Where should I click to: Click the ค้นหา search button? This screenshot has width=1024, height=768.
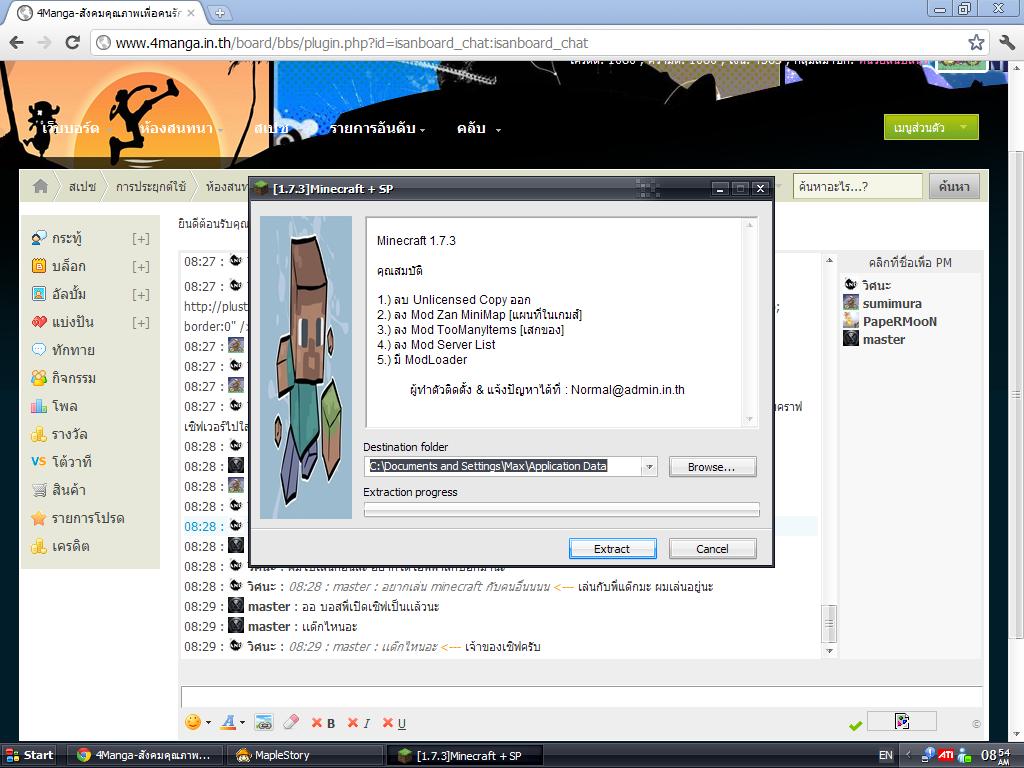953,187
